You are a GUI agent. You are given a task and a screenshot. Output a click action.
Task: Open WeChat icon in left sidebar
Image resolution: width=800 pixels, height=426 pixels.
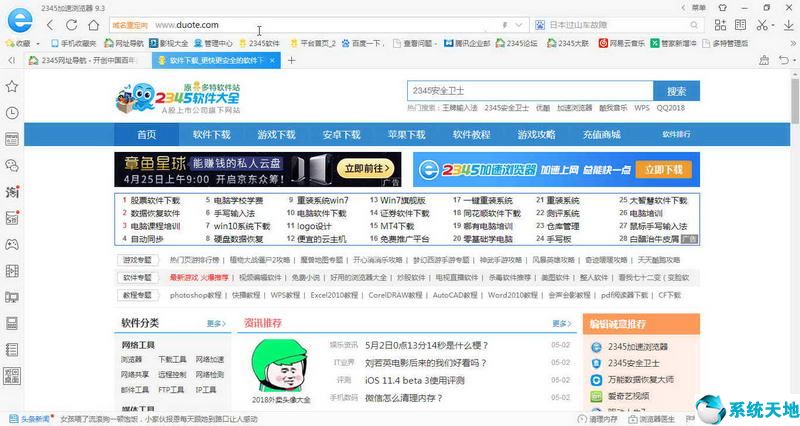coord(12,165)
